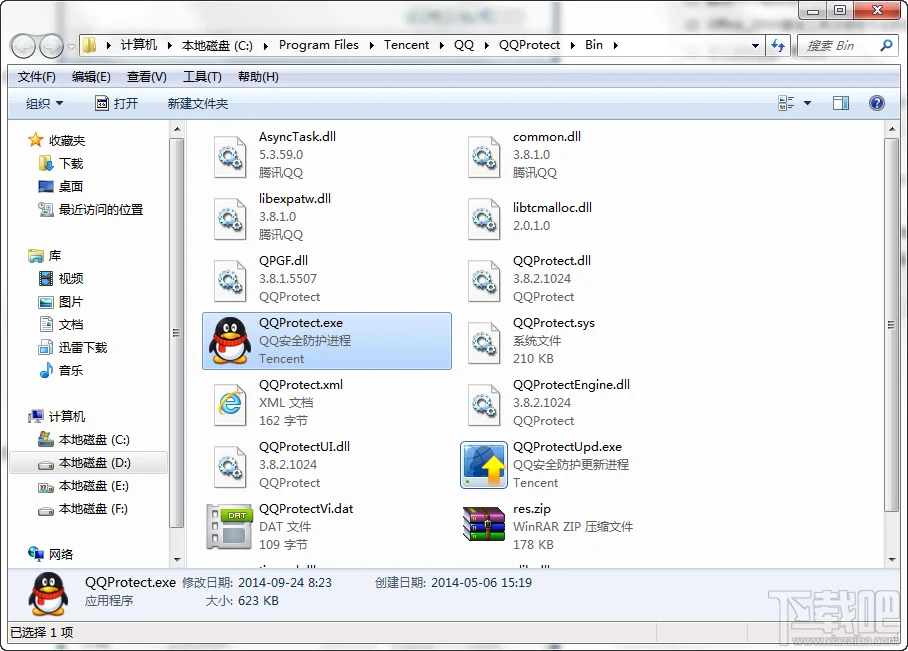The height and width of the screenshot is (651, 908).
Task: Select the AsyncTask.dll gear icon
Action: [x=229, y=155]
